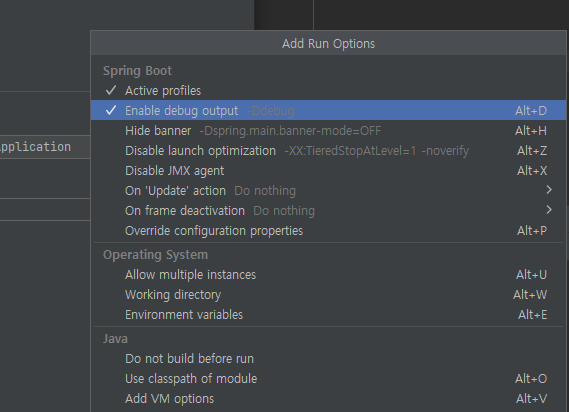Expand On frame deactivation submenu arrow
The height and width of the screenshot is (412, 569).
(x=549, y=210)
